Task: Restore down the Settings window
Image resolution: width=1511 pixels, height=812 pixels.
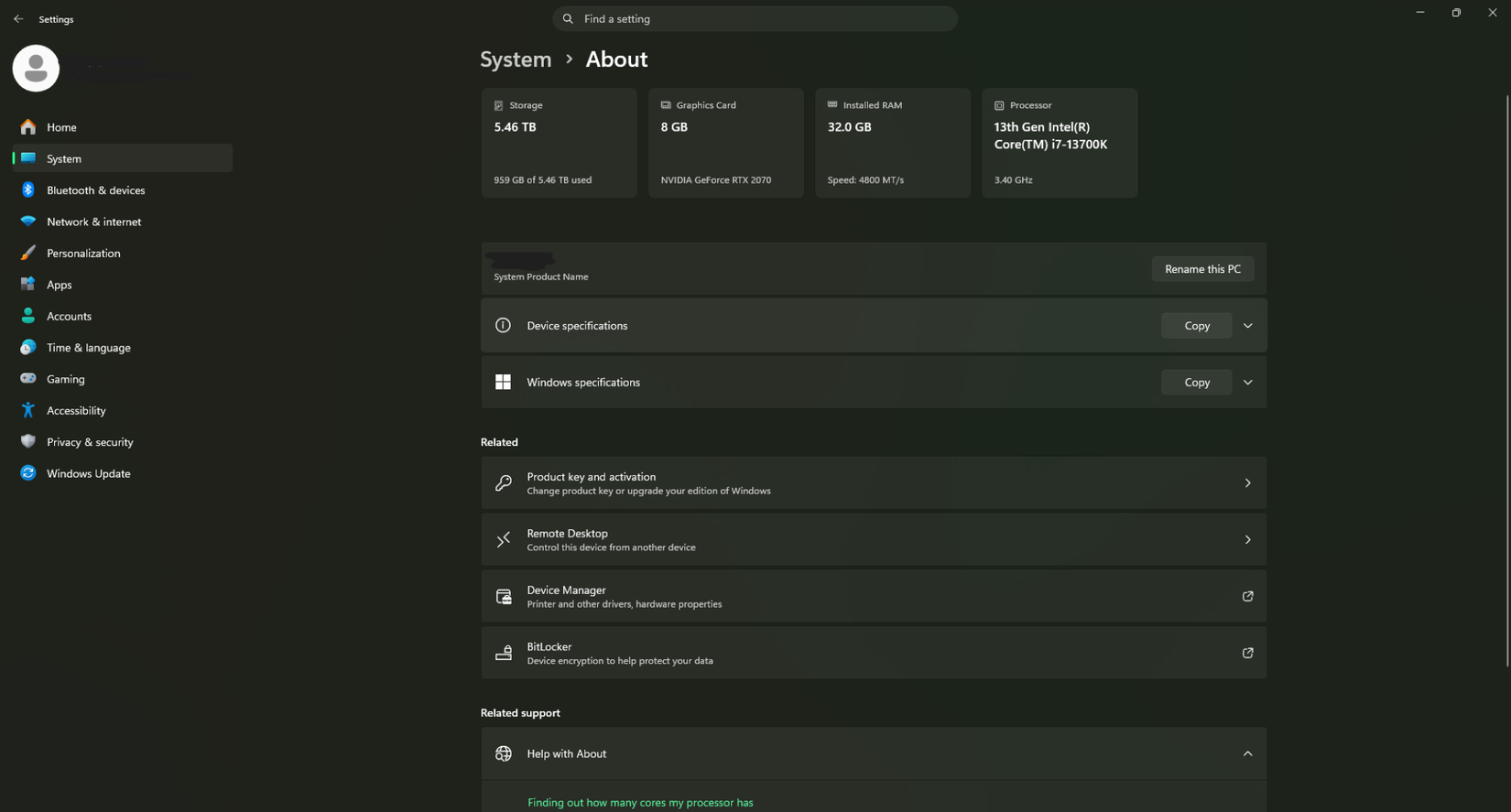Action: [x=1456, y=13]
